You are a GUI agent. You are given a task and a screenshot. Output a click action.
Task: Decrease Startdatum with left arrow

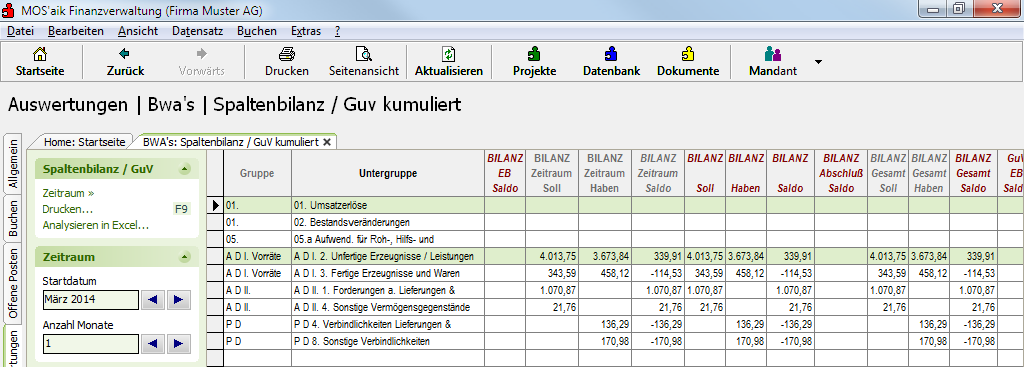pos(152,300)
